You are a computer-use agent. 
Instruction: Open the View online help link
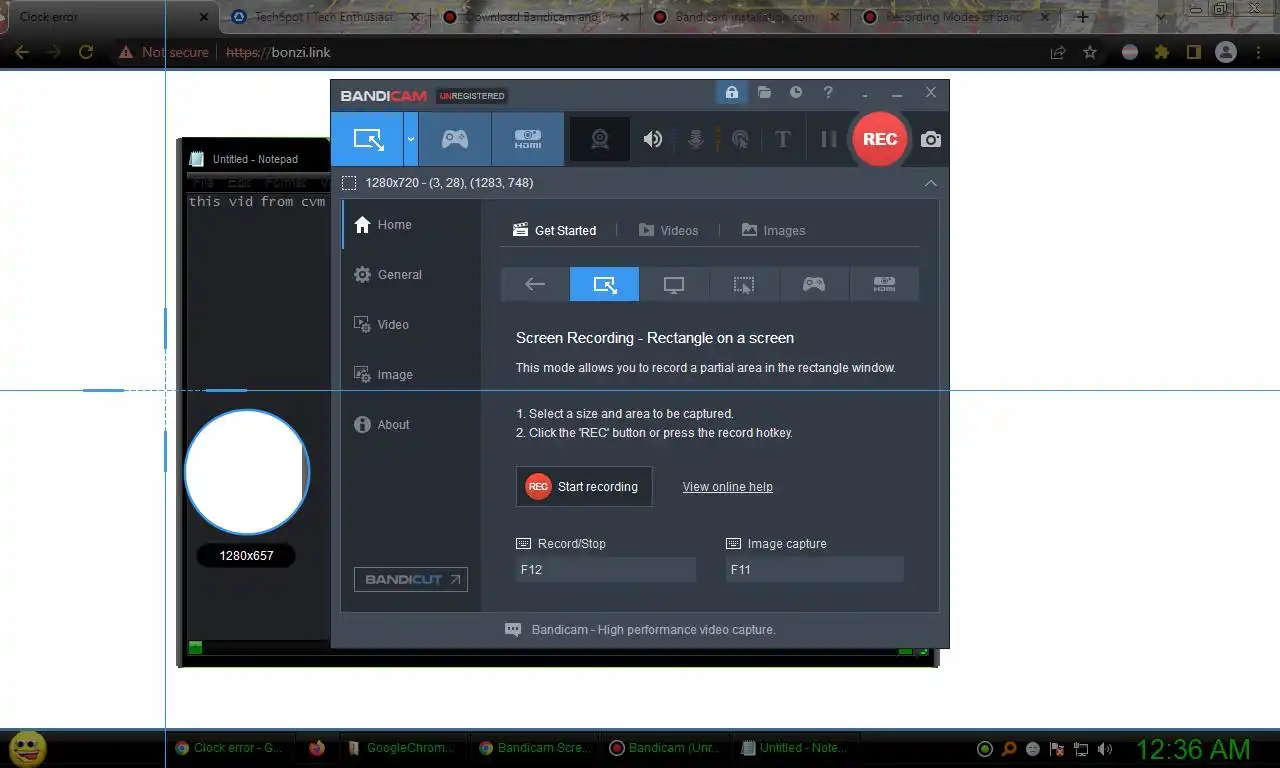[727, 487]
